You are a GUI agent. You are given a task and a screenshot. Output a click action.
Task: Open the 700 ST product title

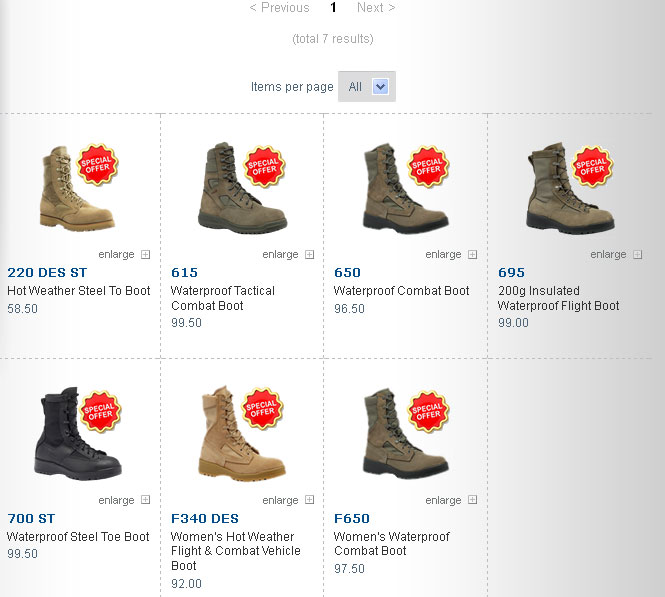[31, 519]
